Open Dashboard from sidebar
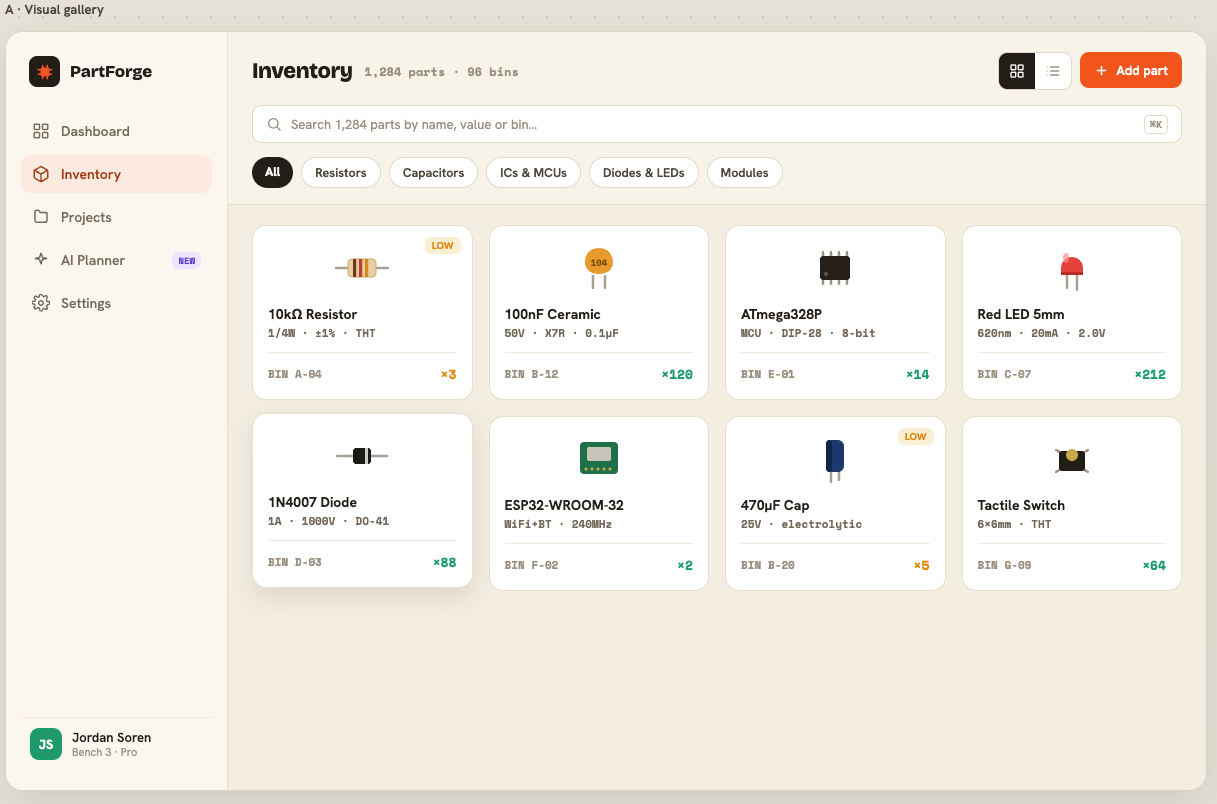 pyautogui.click(x=116, y=131)
